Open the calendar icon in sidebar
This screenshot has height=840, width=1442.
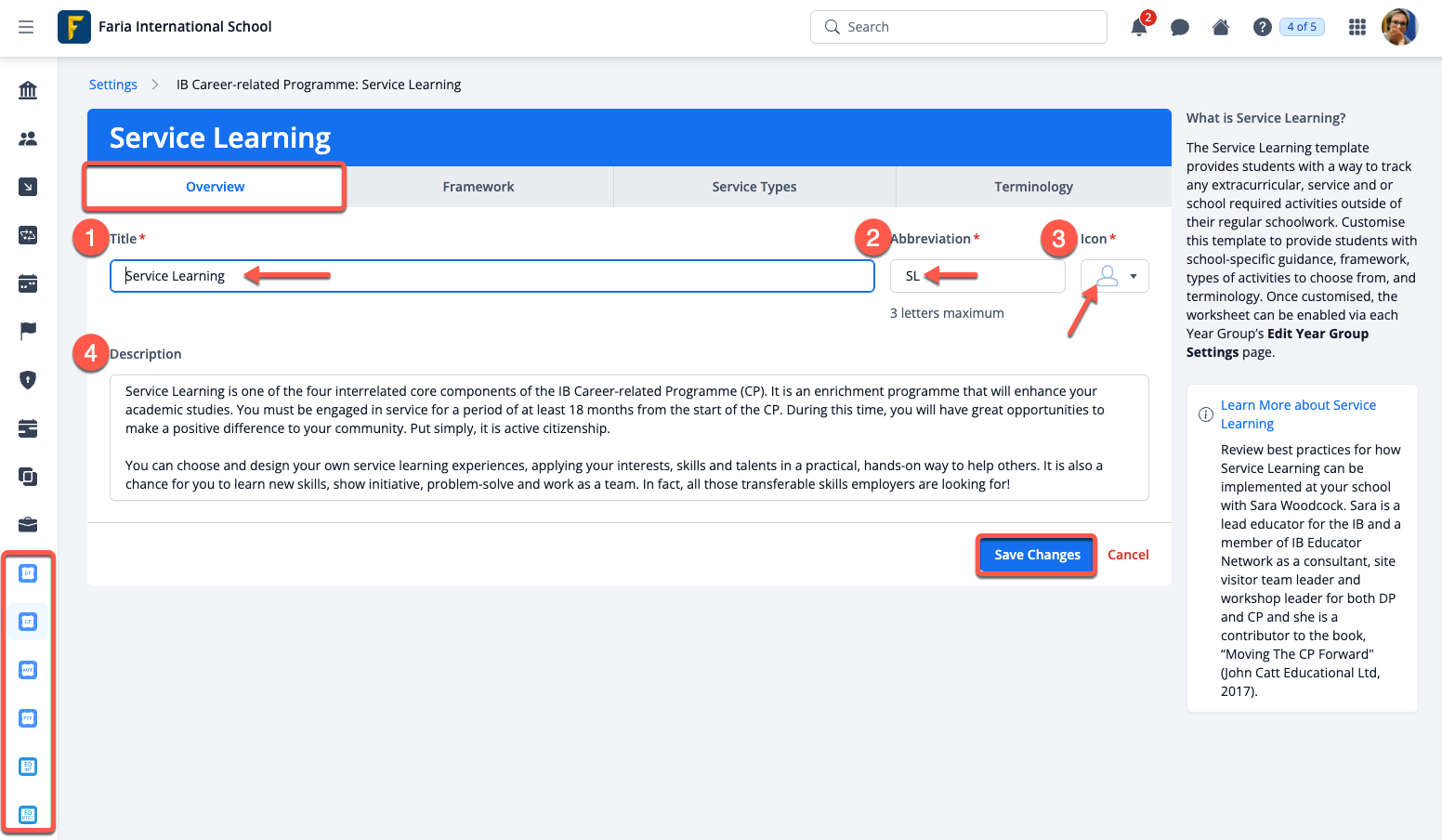(x=28, y=283)
